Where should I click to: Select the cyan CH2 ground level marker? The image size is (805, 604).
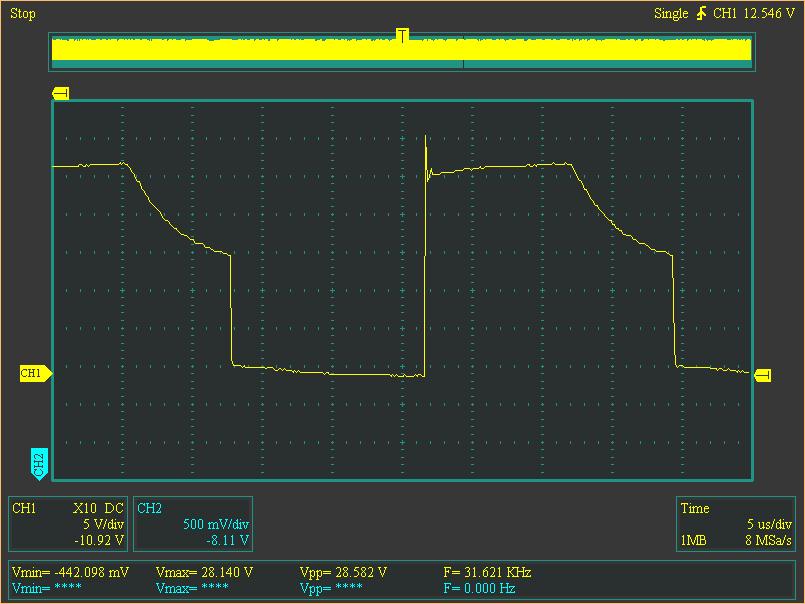coord(38,463)
